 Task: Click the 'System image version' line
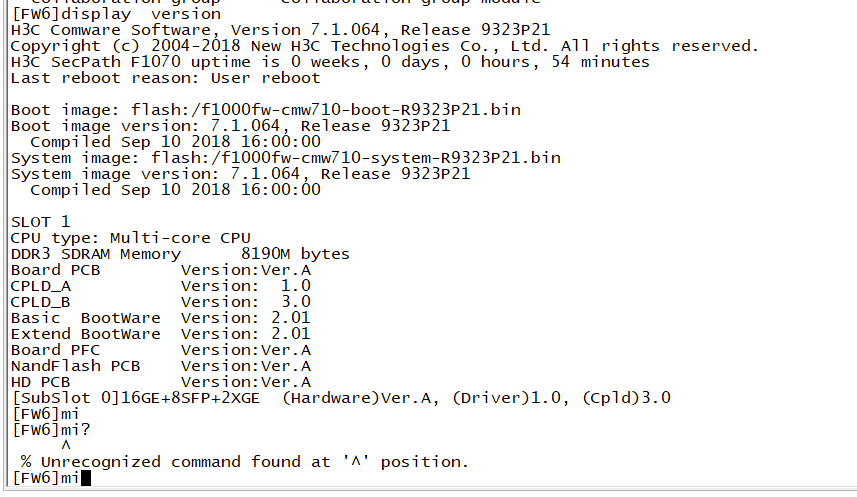(240, 174)
